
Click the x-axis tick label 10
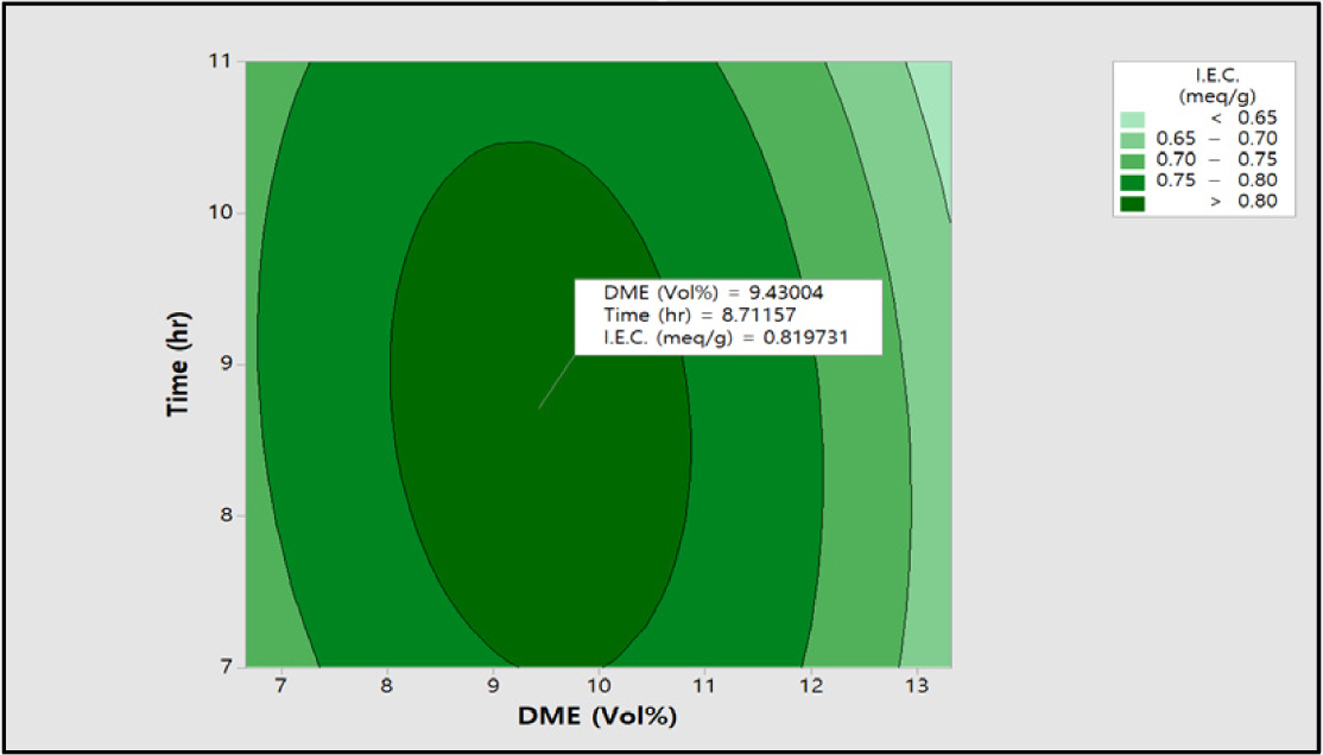tap(599, 687)
